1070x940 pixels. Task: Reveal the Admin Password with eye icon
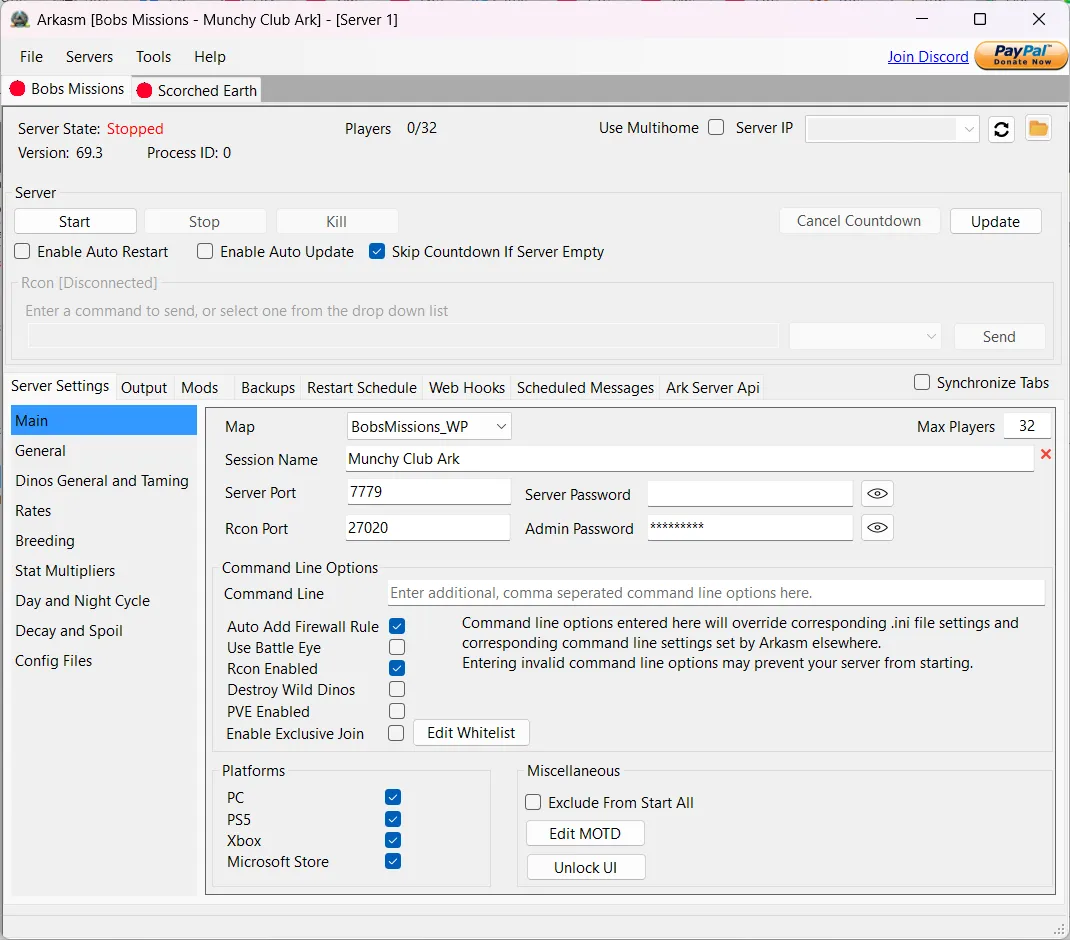877,528
